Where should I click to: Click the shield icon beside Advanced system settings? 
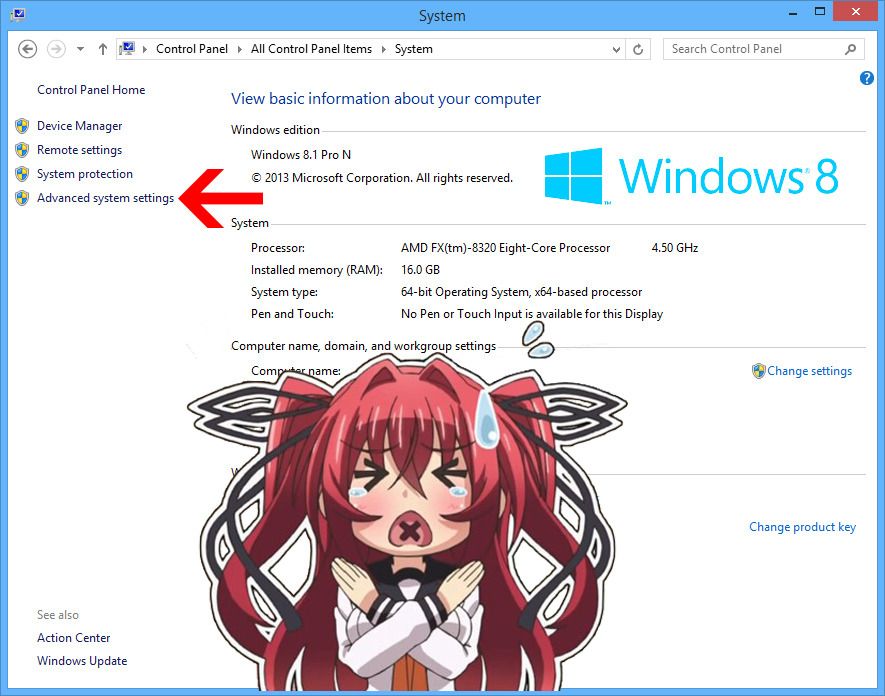22,198
